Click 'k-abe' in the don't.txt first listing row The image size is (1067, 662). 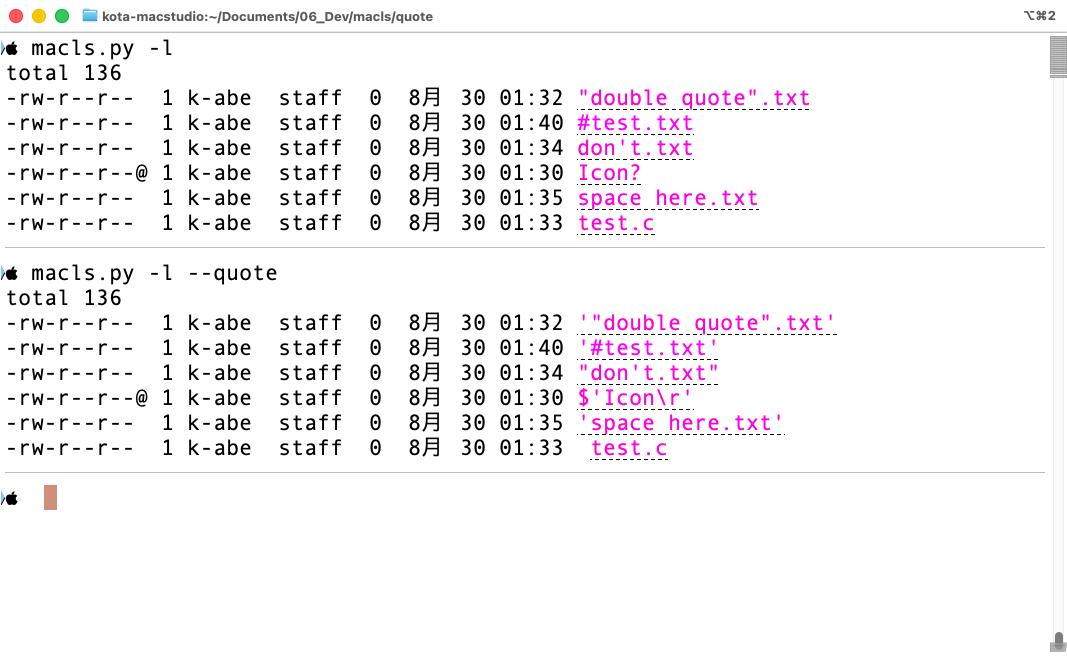[x=219, y=148]
